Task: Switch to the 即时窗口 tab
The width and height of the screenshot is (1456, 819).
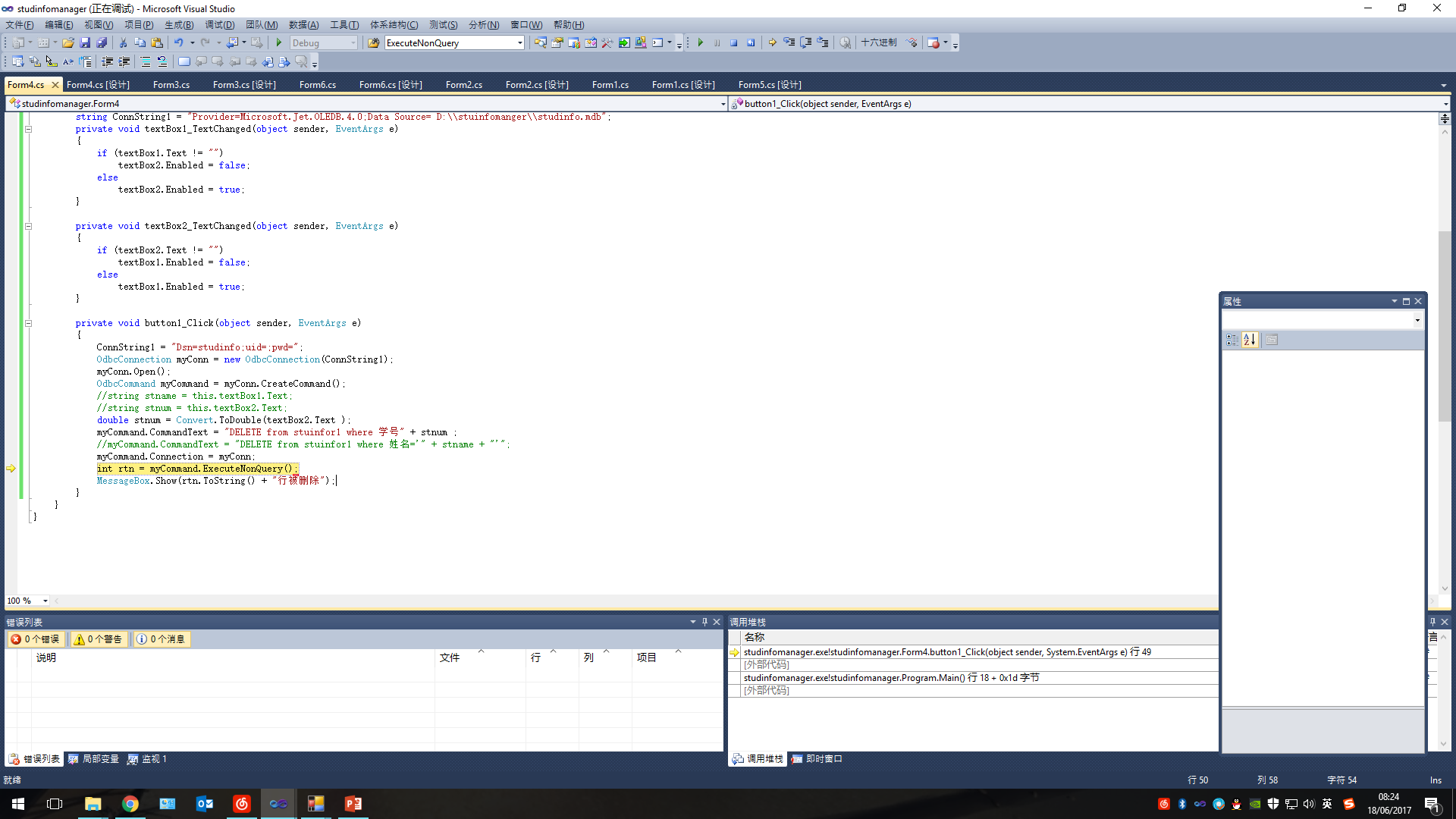Action: [817, 759]
